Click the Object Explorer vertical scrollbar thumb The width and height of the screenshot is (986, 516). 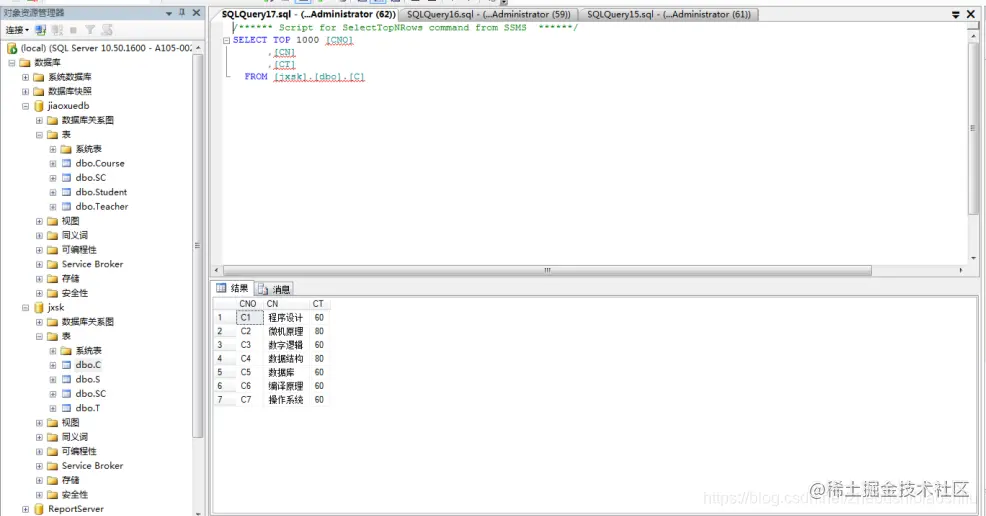[x=197, y=245]
